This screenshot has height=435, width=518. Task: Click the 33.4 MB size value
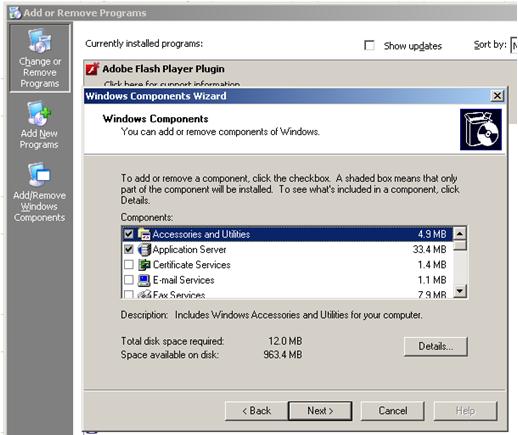[x=429, y=249]
